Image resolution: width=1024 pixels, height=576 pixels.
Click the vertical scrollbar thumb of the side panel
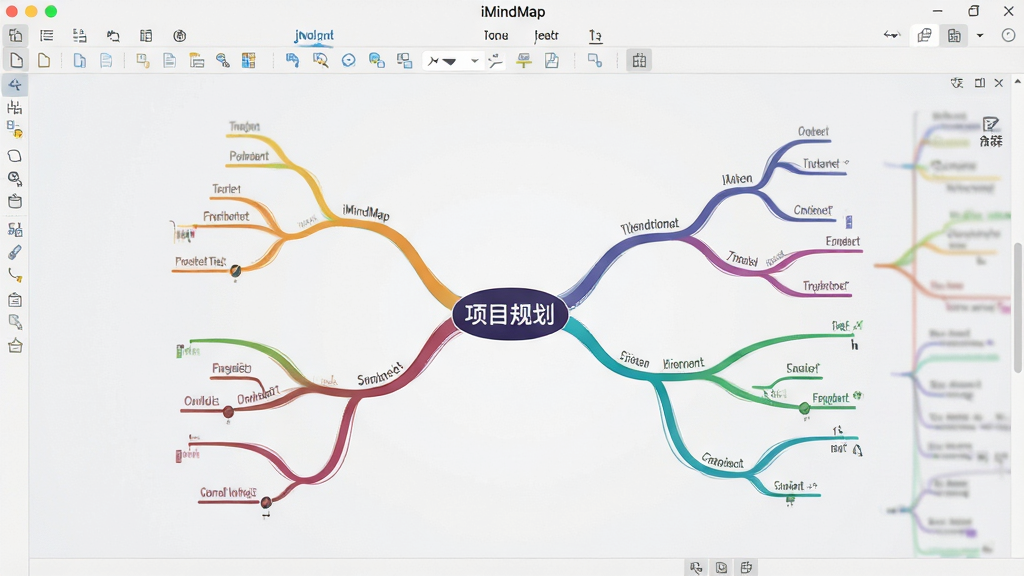click(1018, 307)
